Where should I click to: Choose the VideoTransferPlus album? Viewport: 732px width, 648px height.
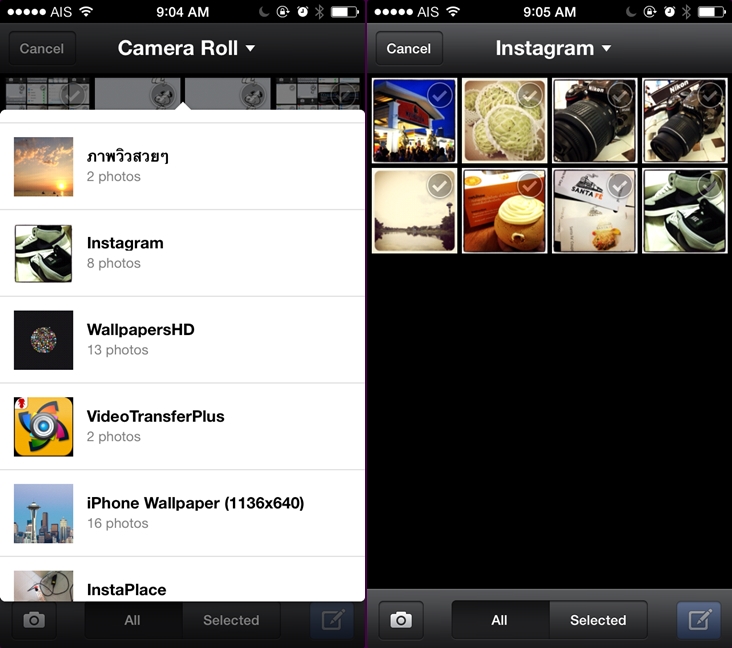coord(182,426)
